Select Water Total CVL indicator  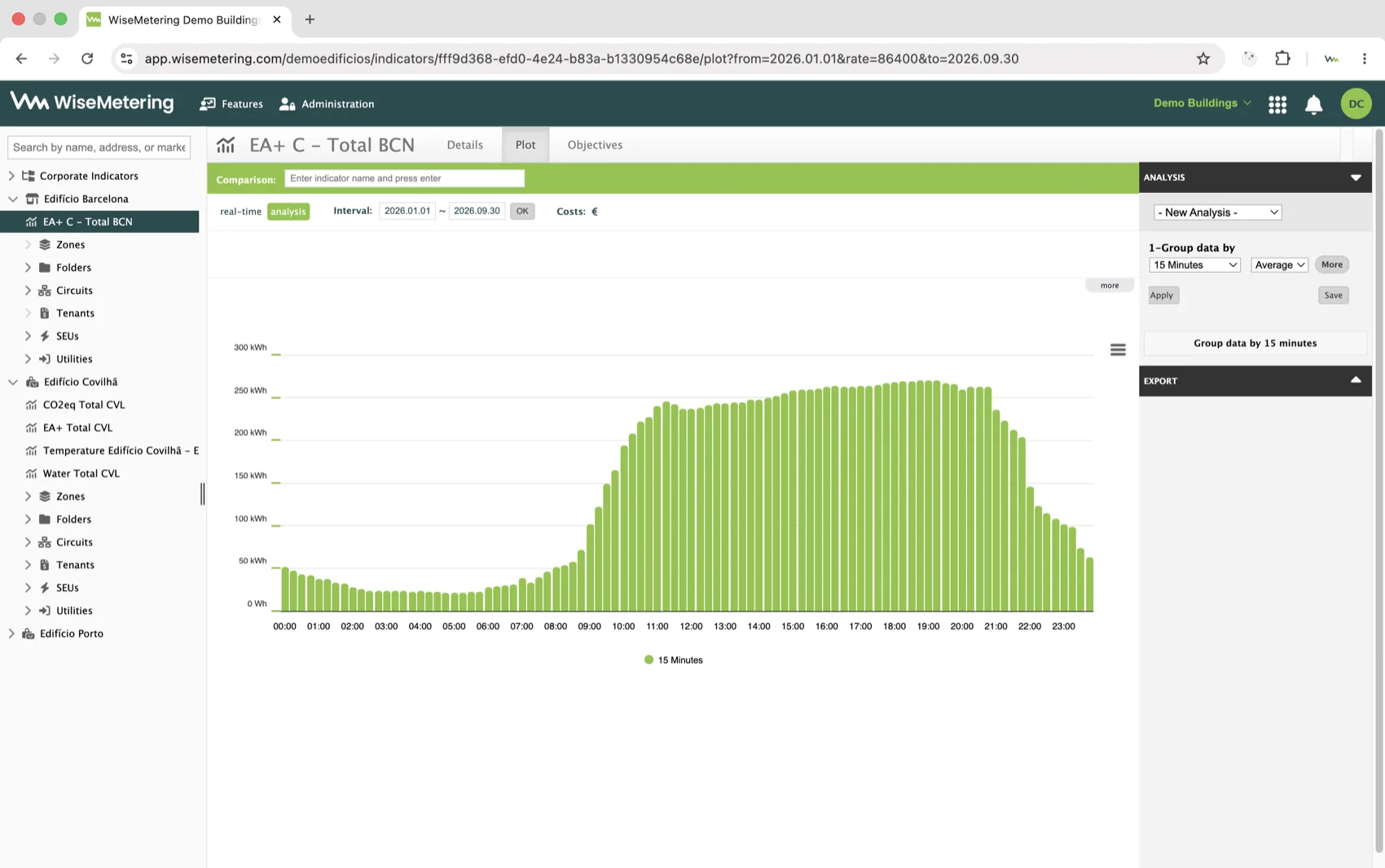(81, 473)
